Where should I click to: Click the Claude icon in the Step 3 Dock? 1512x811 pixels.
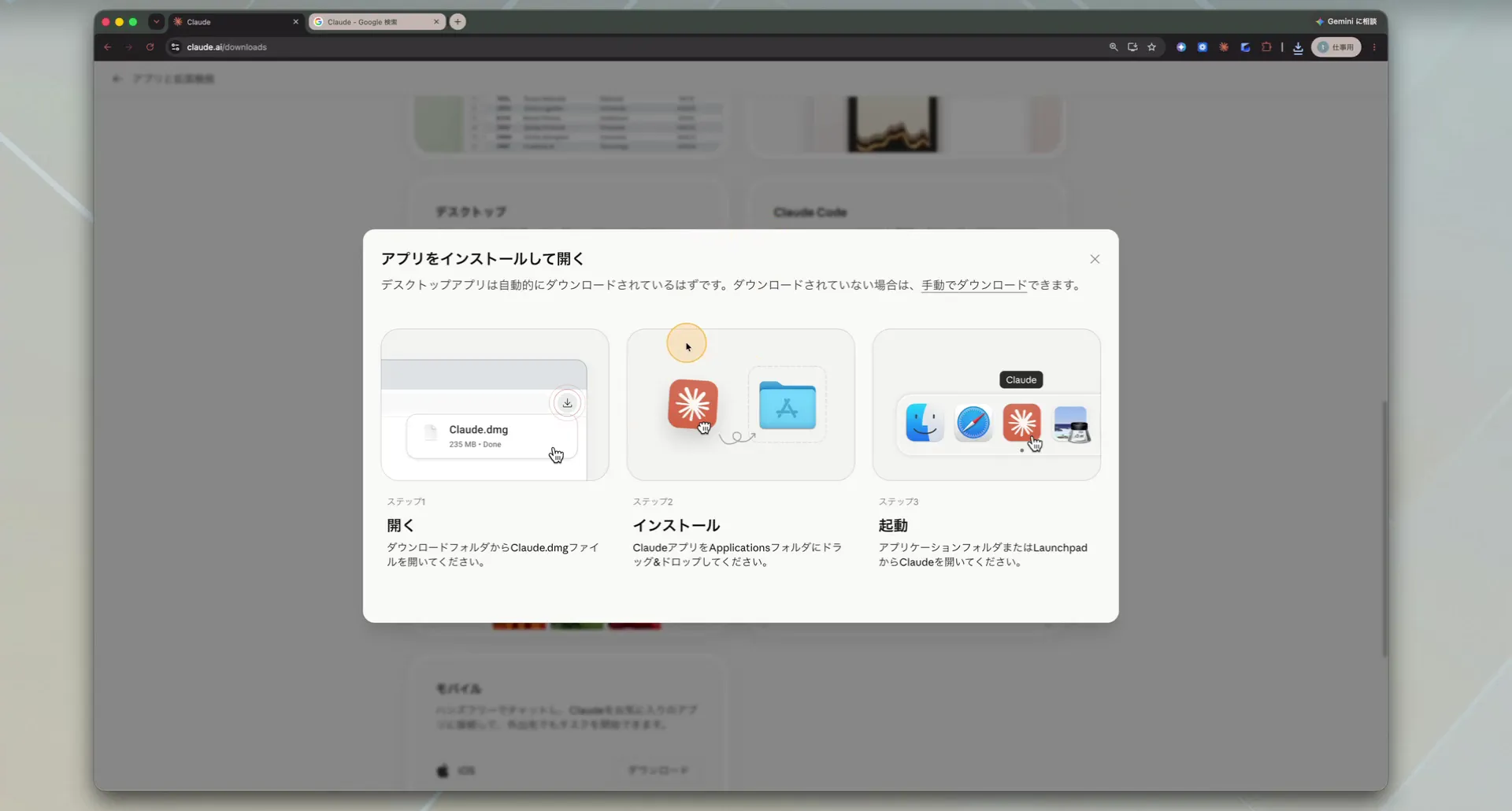[1022, 423]
